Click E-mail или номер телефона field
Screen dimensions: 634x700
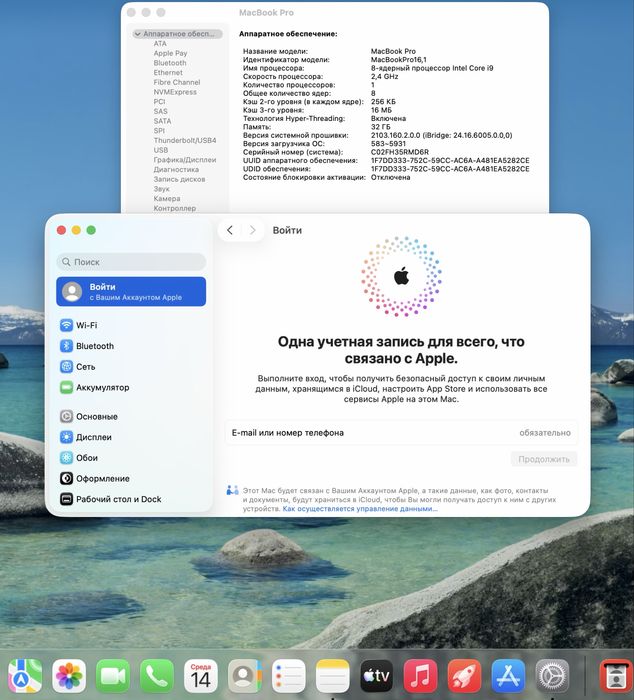coord(401,433)
